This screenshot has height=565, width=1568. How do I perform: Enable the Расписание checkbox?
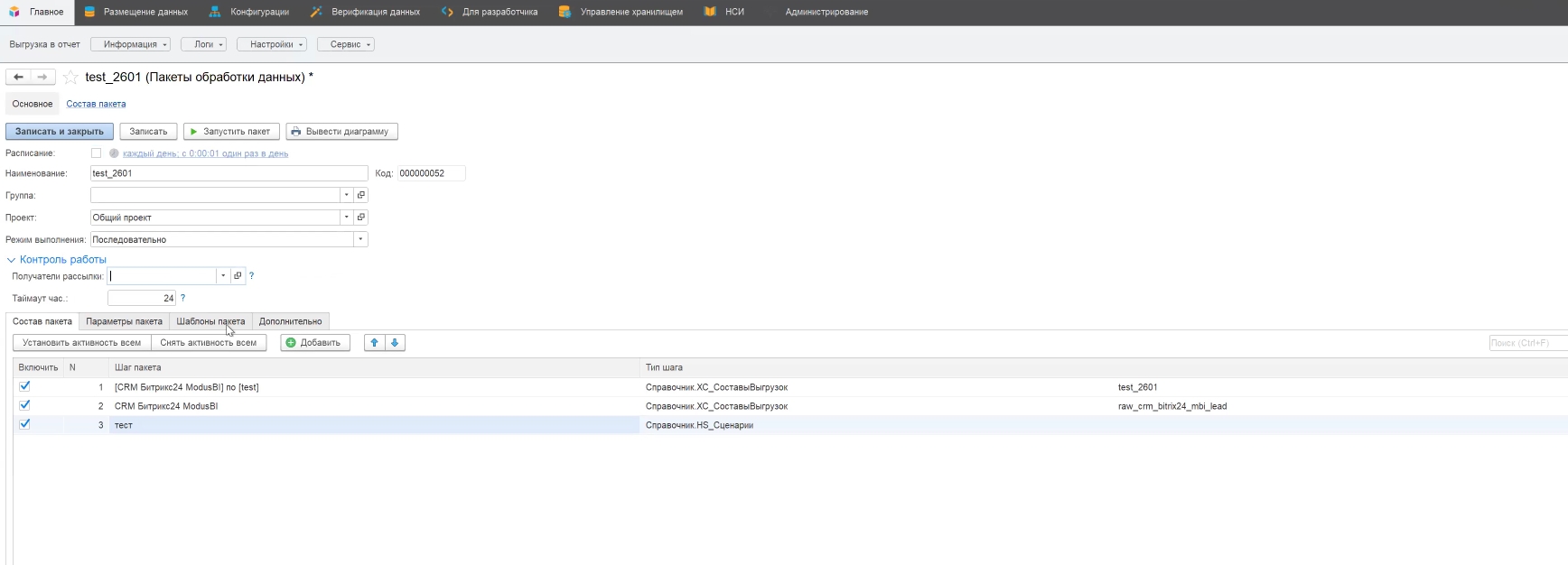pos(97,153)
